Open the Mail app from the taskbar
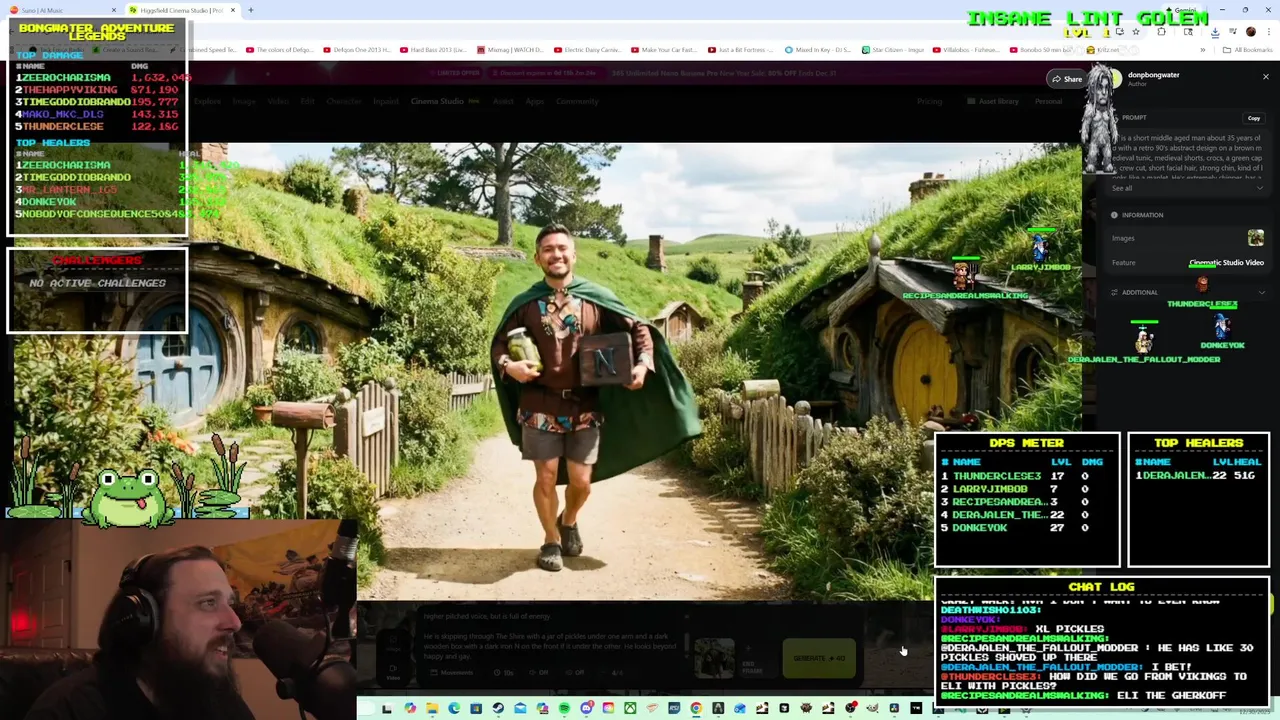The width and height of the screenshot is (1280, 720). [x=520, y=709]
